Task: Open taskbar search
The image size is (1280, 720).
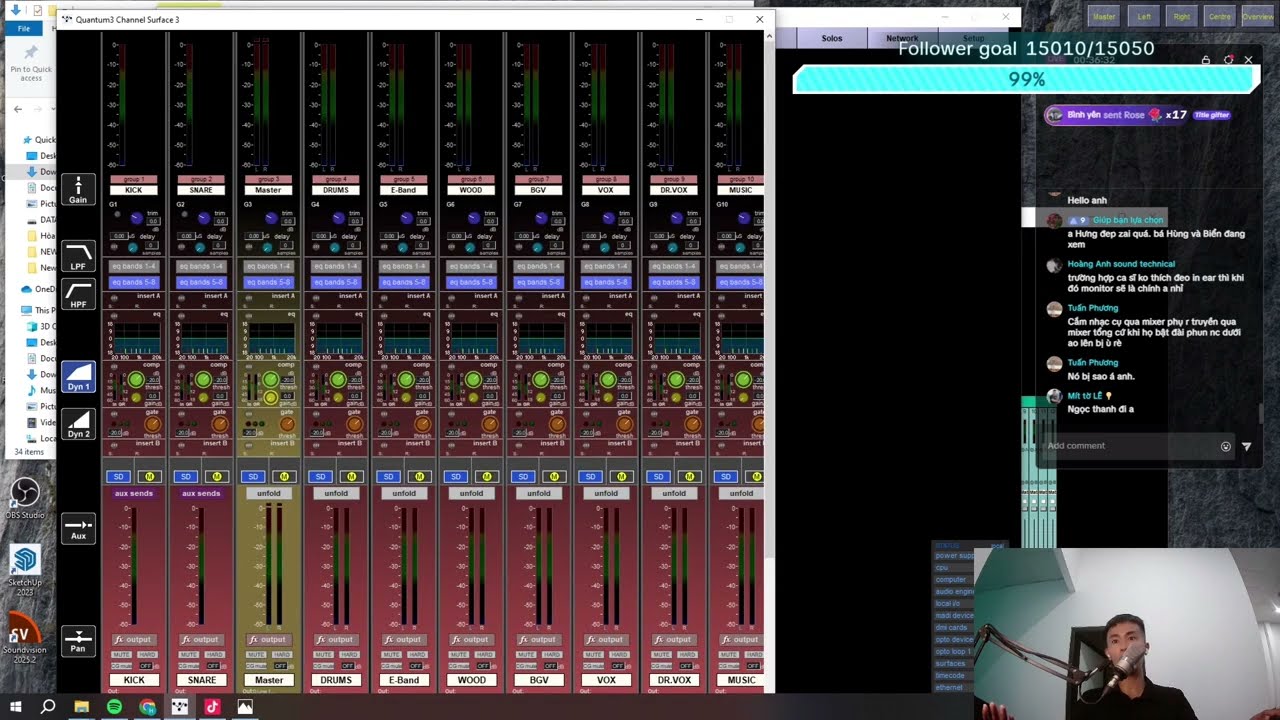Action: (48, 707)
